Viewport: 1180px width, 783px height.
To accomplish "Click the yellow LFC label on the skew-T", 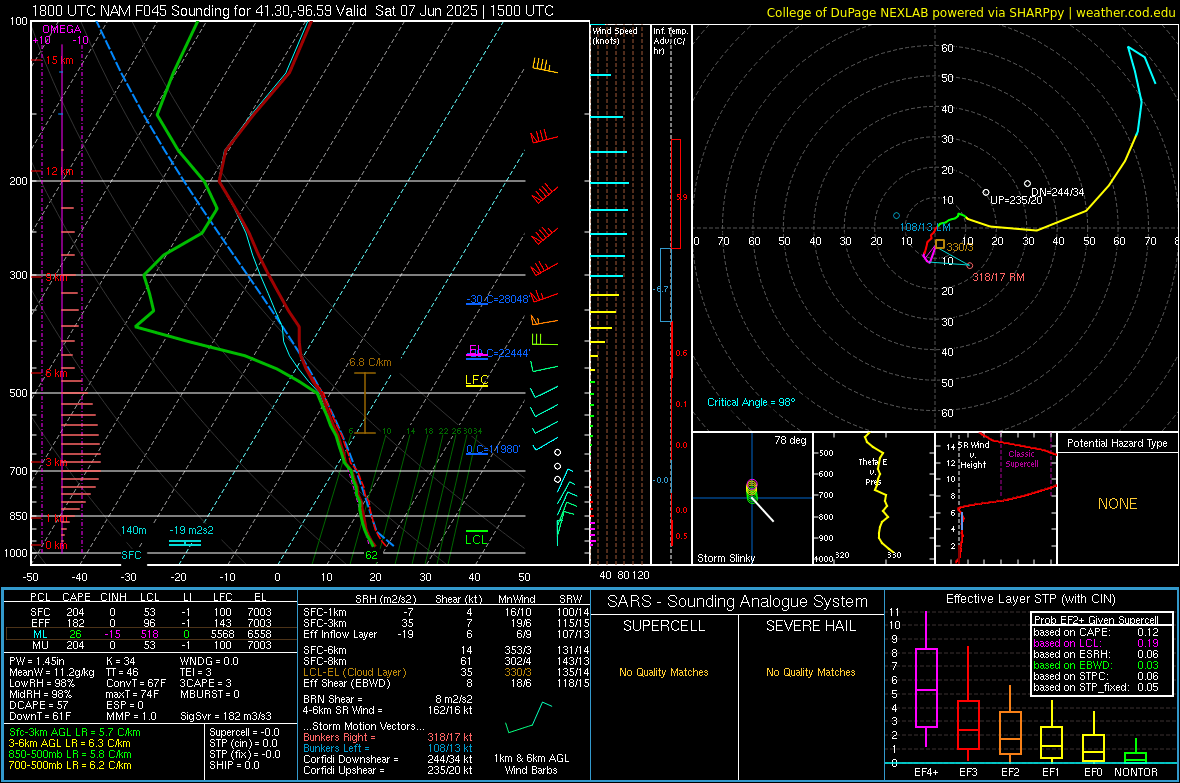I will click(476, 379).
